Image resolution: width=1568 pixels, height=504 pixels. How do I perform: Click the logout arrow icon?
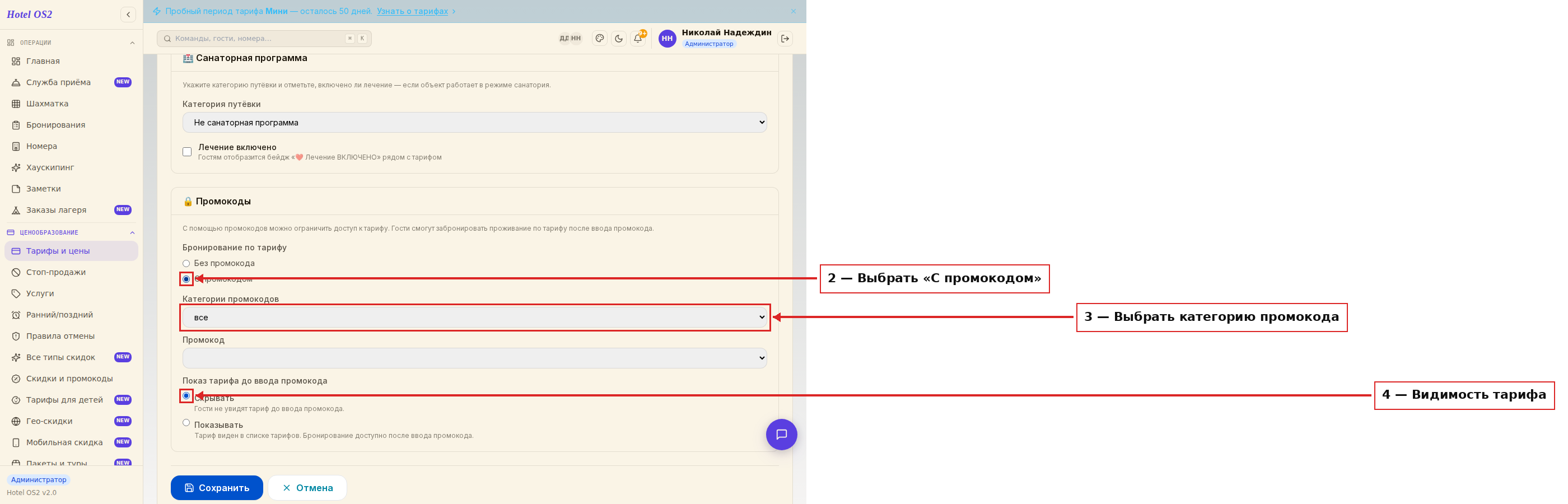(785, 38)
